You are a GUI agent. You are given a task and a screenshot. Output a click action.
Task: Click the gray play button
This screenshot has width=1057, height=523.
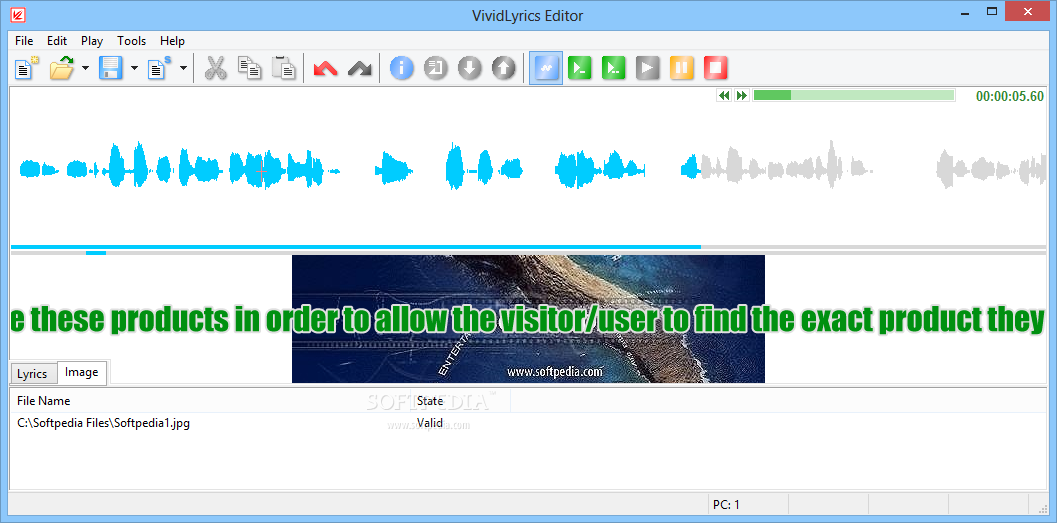click(647, 68)
